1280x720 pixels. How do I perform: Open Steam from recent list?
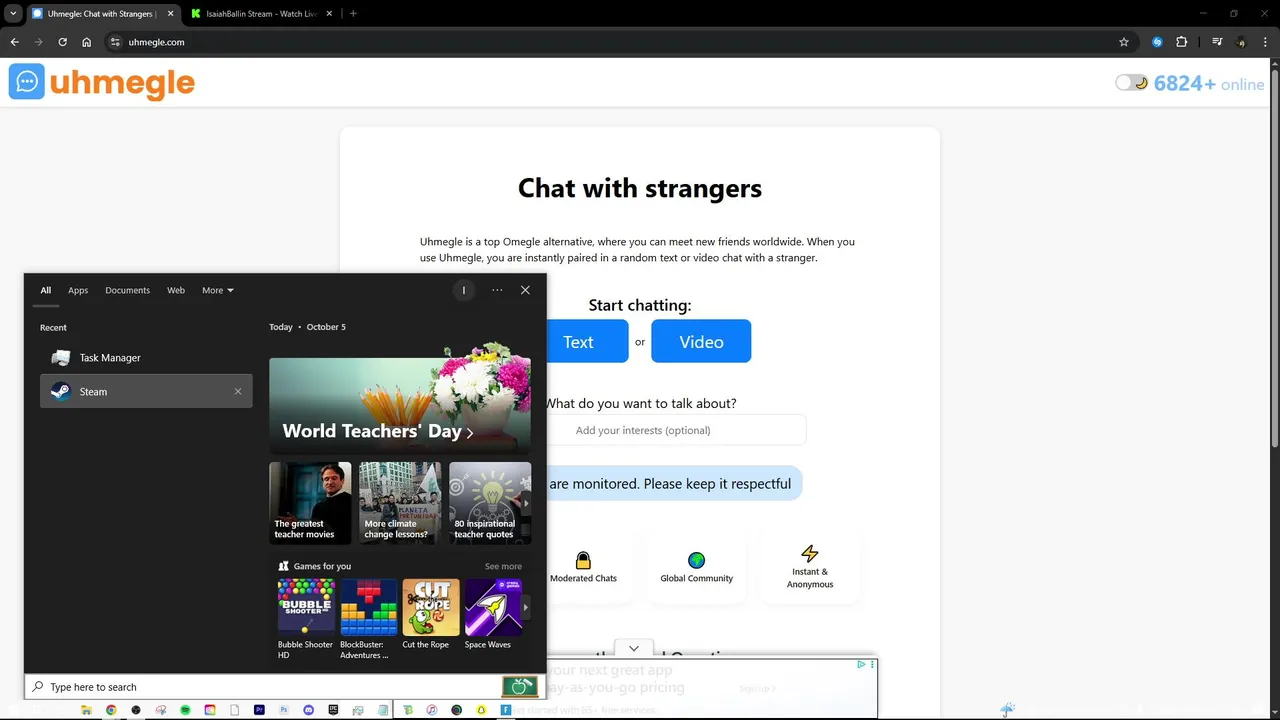pyautogui.click(x=146, y=392)
